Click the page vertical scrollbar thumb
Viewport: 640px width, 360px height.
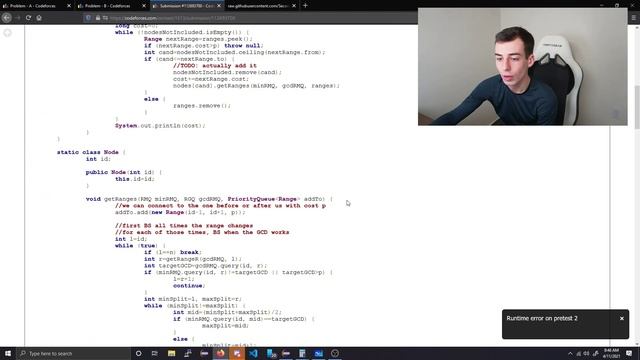coord(637,107)
